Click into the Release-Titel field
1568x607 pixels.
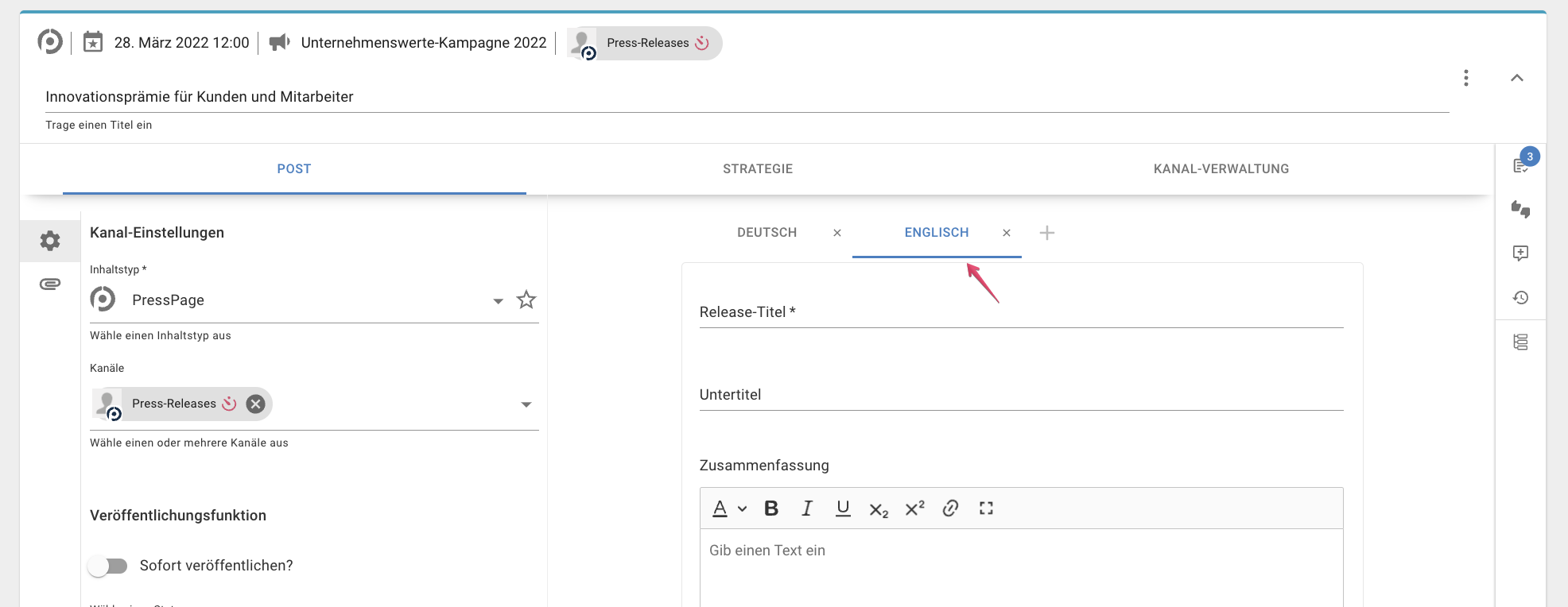(x=1021, y=312)
